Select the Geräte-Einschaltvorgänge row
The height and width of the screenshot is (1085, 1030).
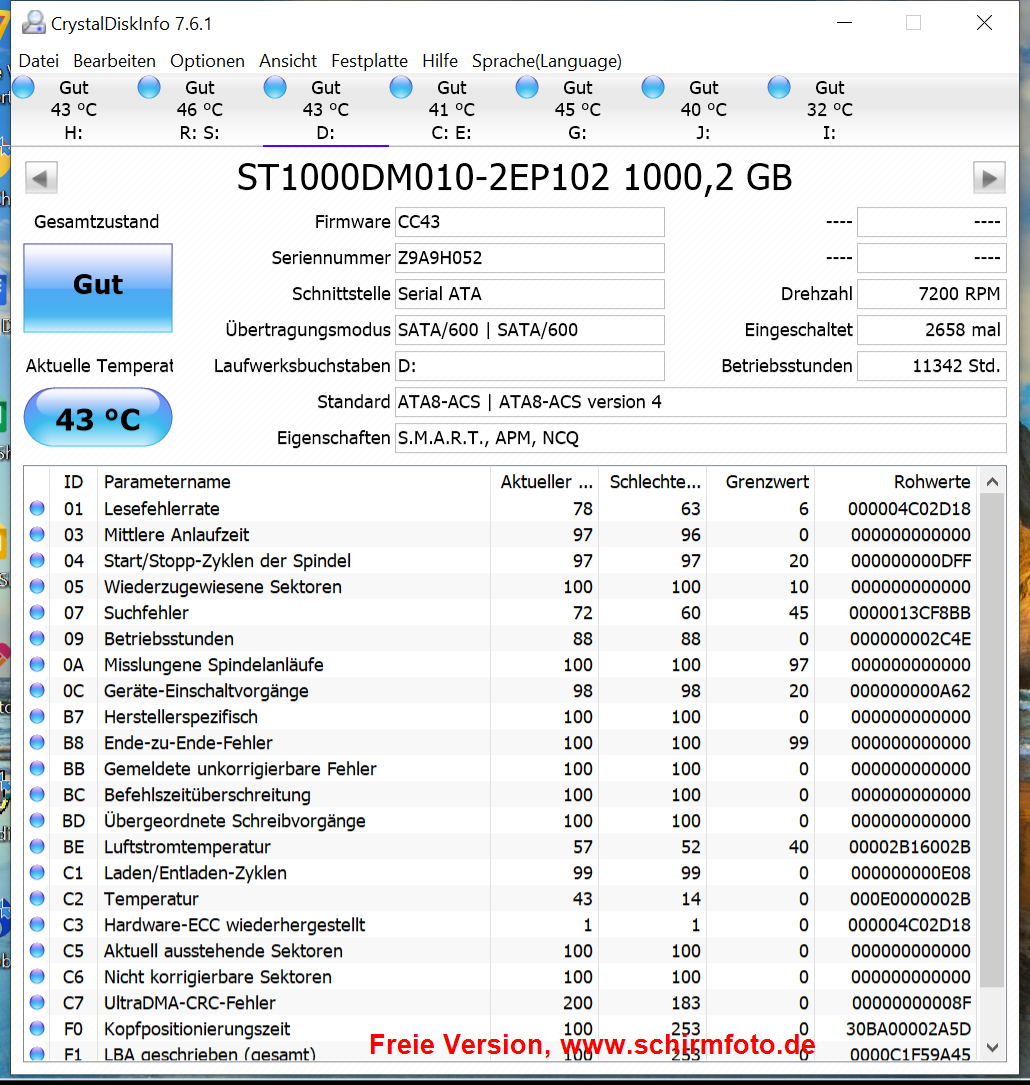[x=502, y=691]
